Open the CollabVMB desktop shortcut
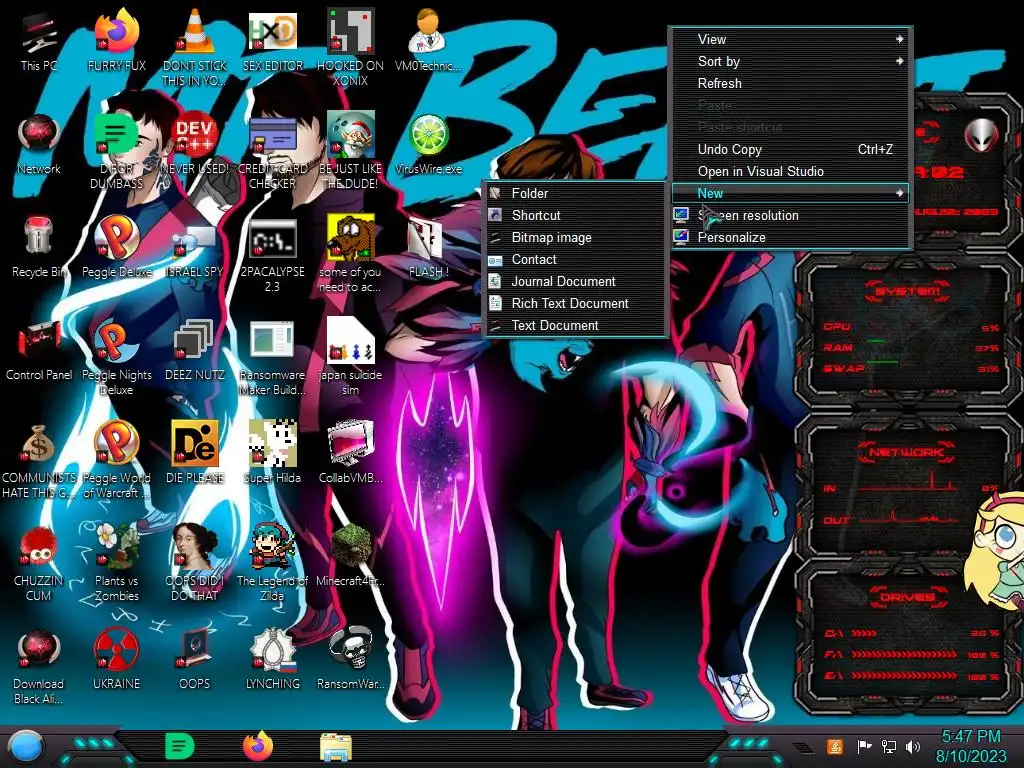 coord(350,454)
